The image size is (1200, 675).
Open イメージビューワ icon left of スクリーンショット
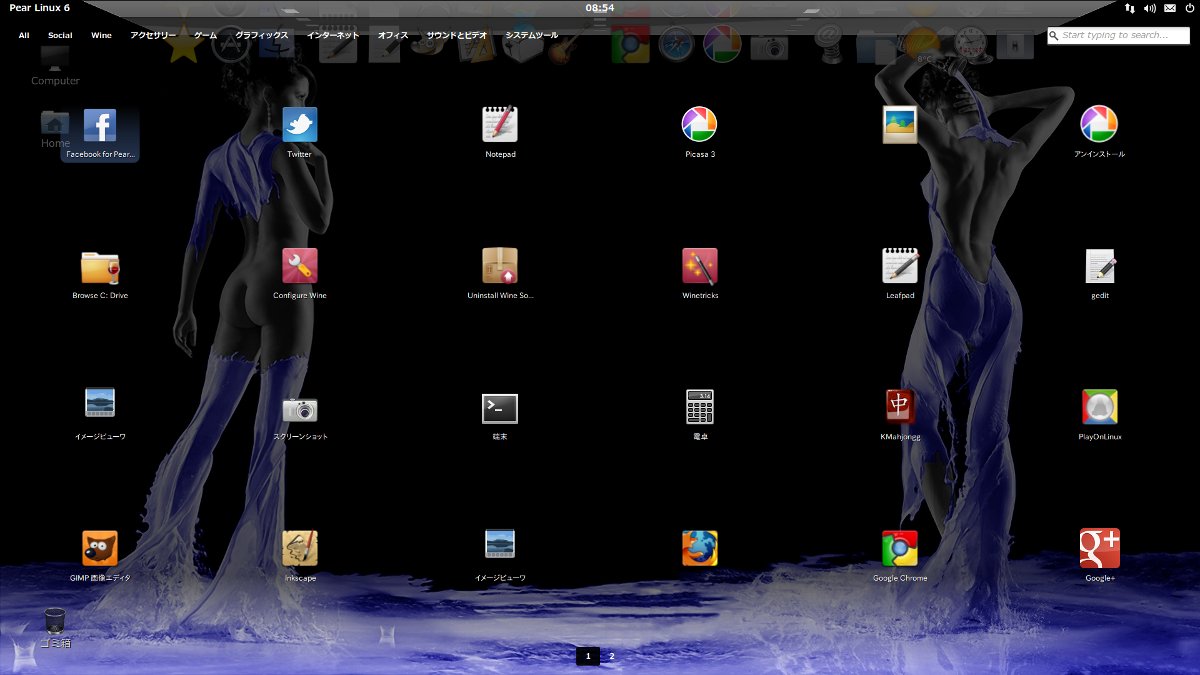100,403
